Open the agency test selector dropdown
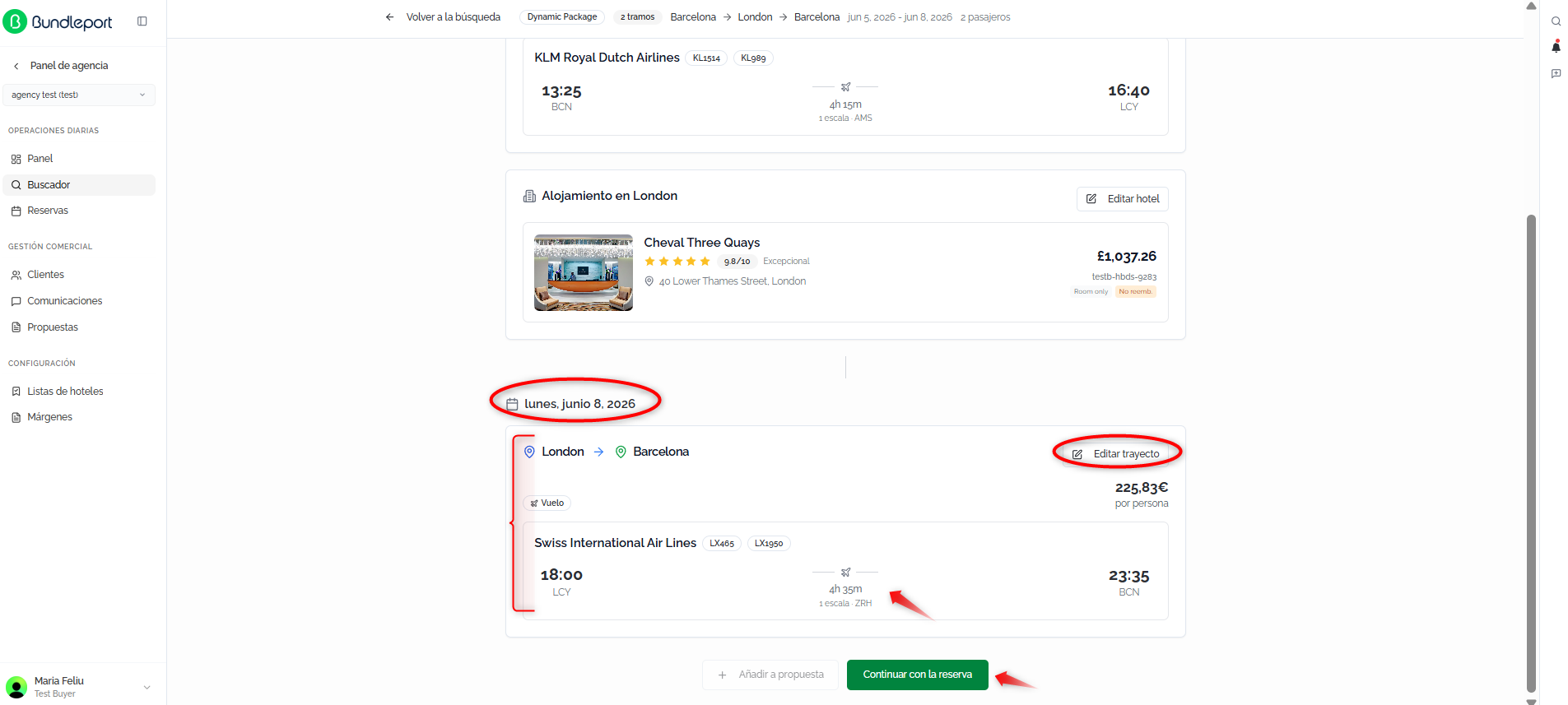This screenshot has width=1568, height=705. click(x=79, y=95)
